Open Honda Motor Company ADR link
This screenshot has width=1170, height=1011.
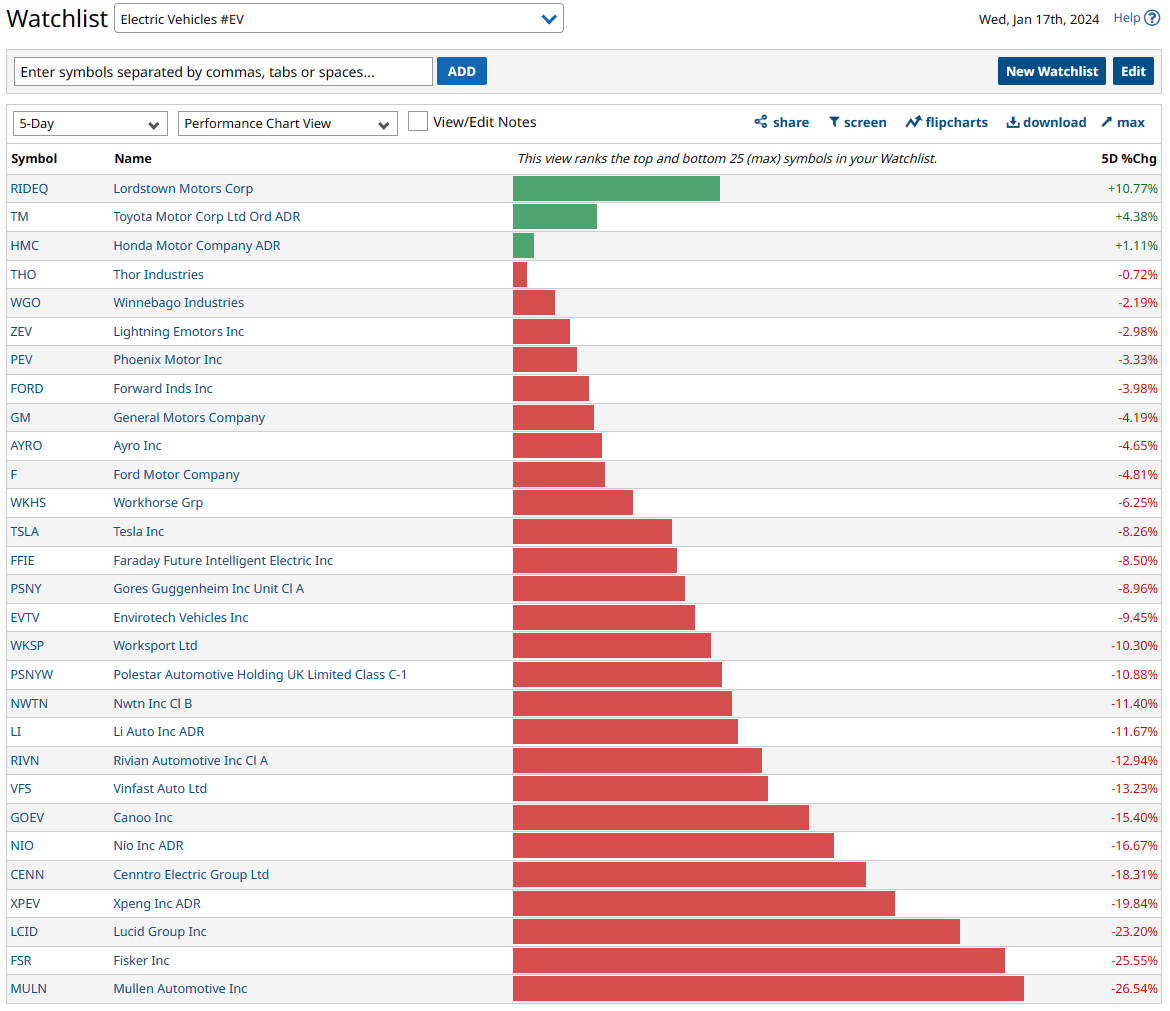tap(197, 245)
